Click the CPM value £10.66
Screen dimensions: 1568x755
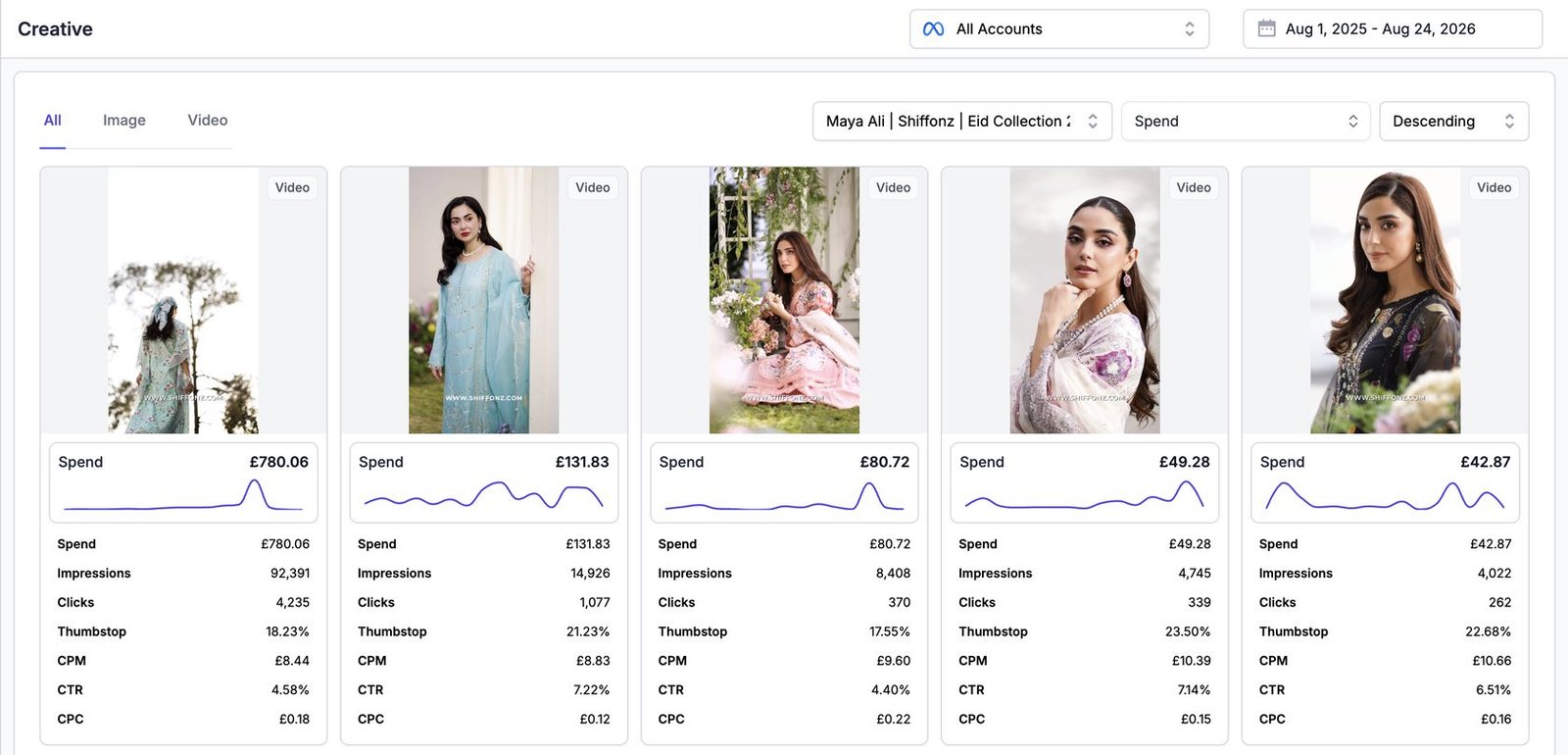click(1492, 661)
